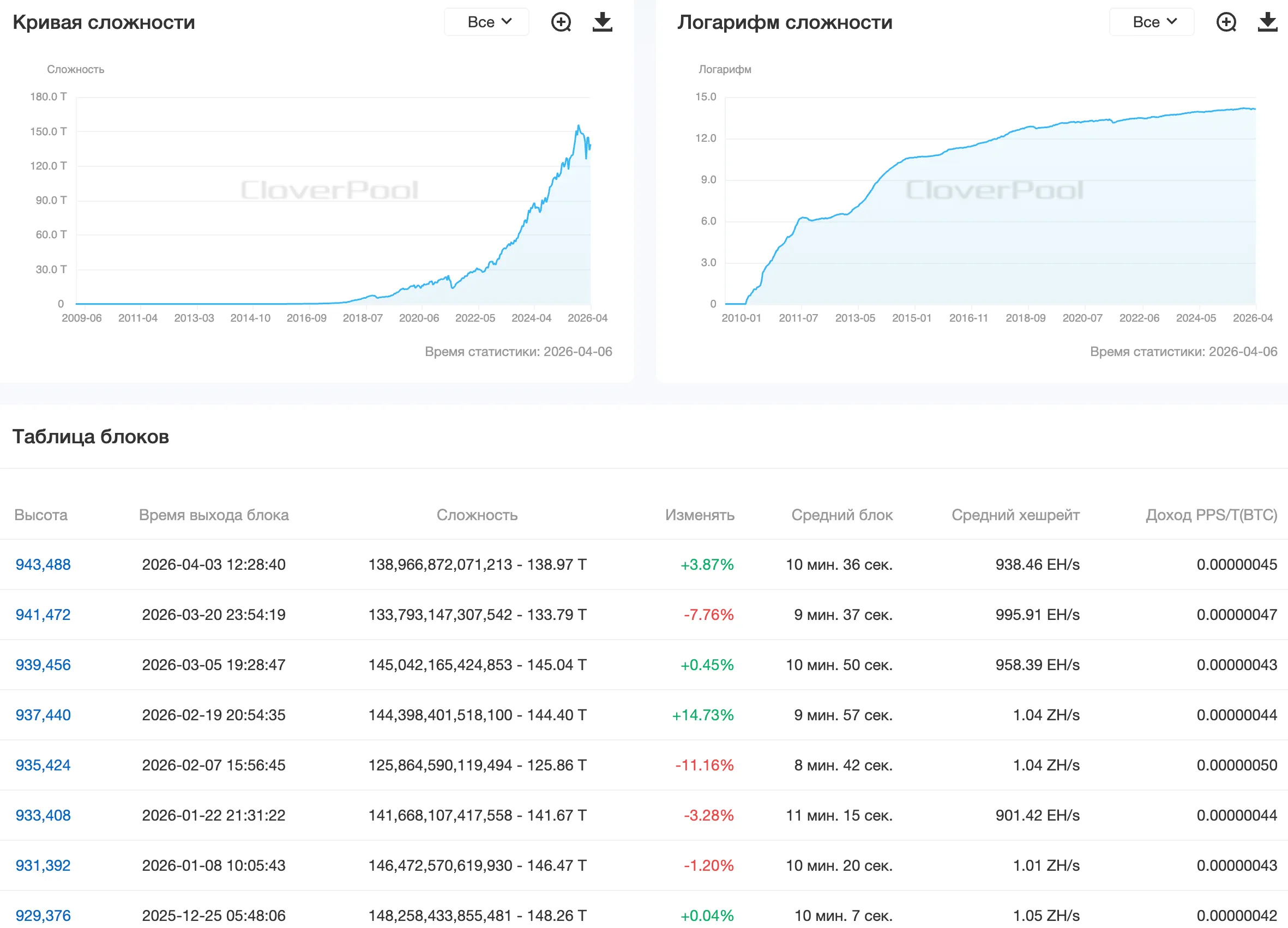1288x928 pixels.
Task: Open block height 939,456
Action: coord(43,665)
